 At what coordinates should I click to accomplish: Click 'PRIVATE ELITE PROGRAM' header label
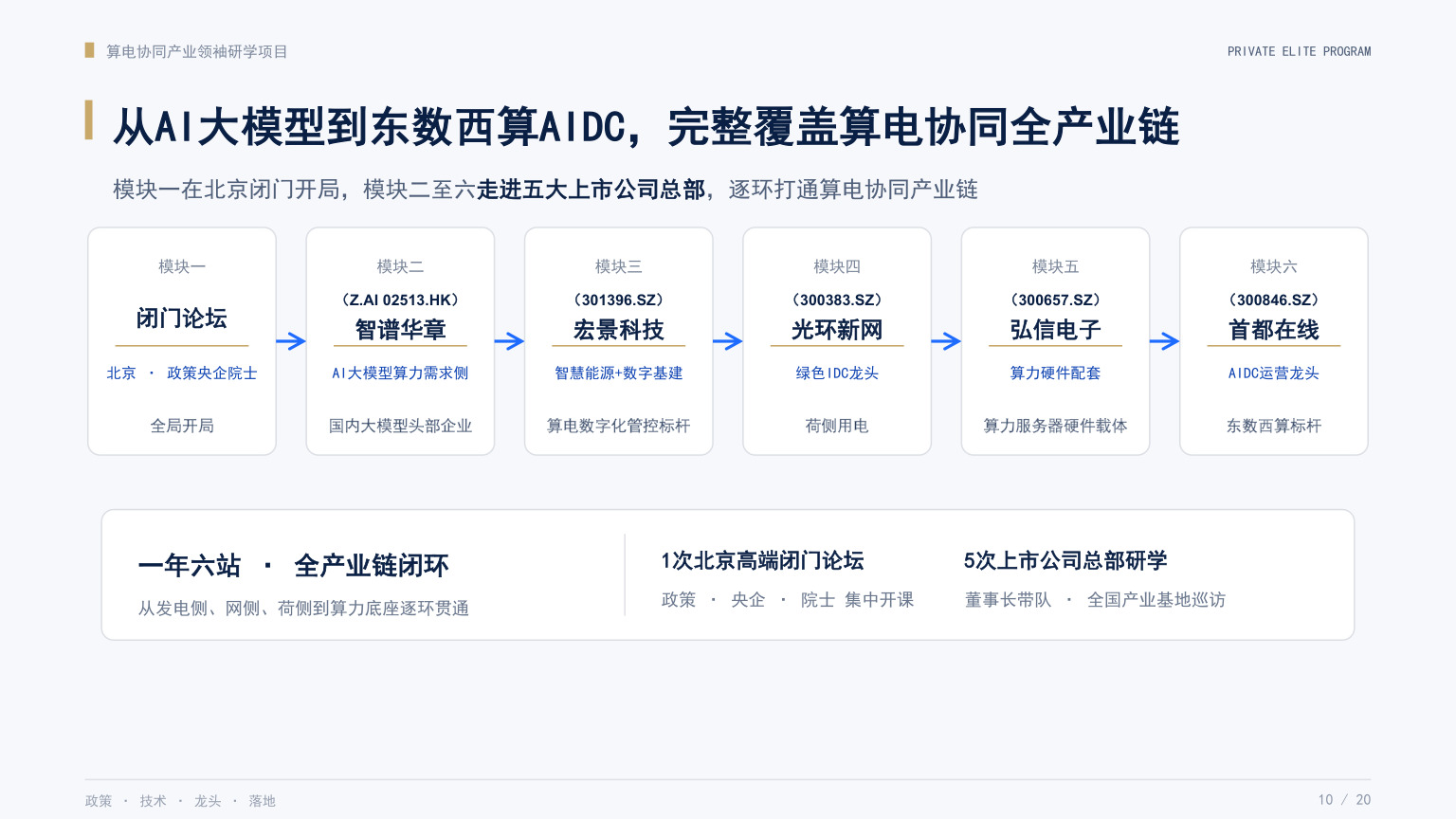click(x=1299, y=51)
